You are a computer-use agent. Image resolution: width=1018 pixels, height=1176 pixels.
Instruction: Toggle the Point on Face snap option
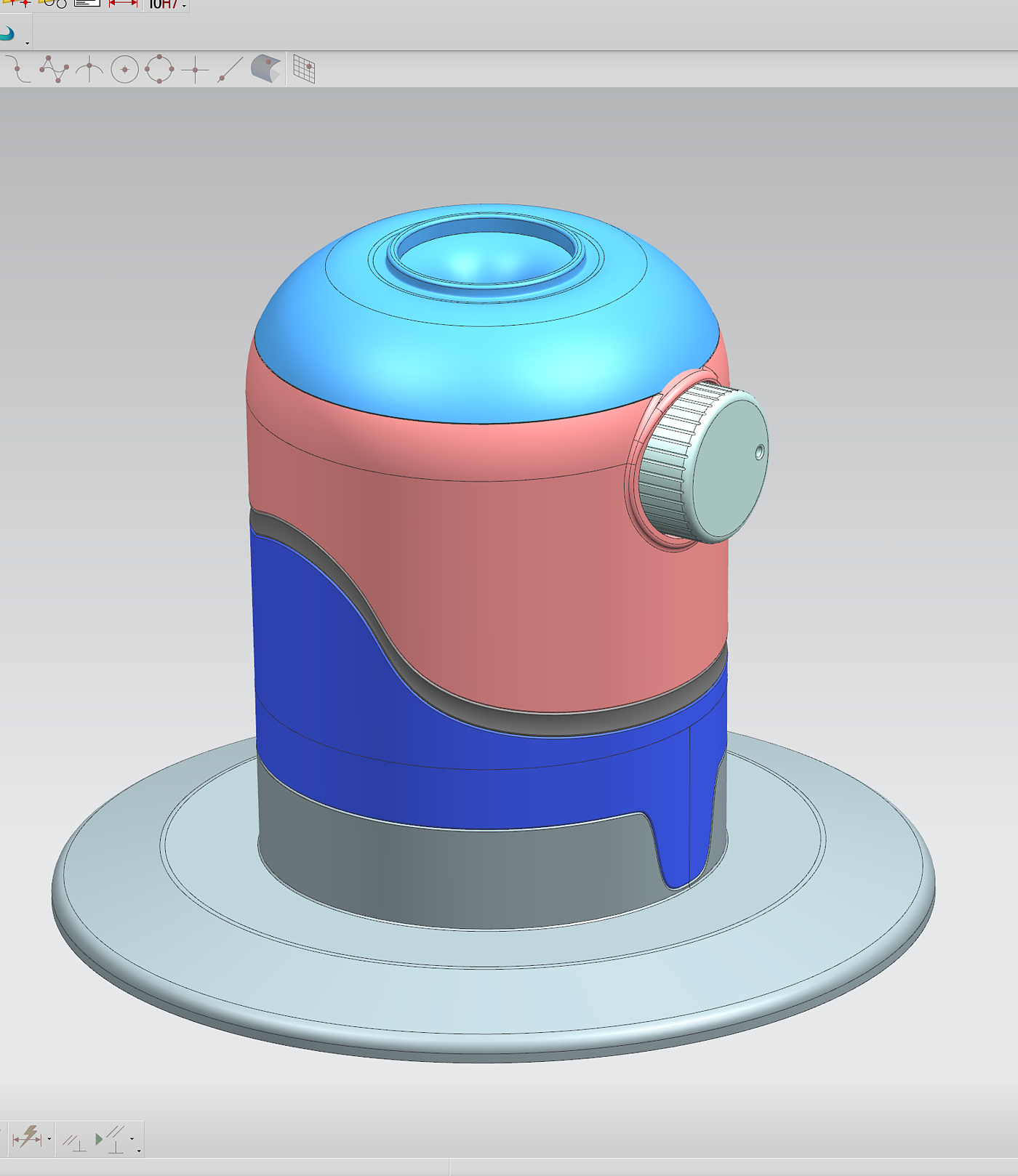tap(266, 70)
